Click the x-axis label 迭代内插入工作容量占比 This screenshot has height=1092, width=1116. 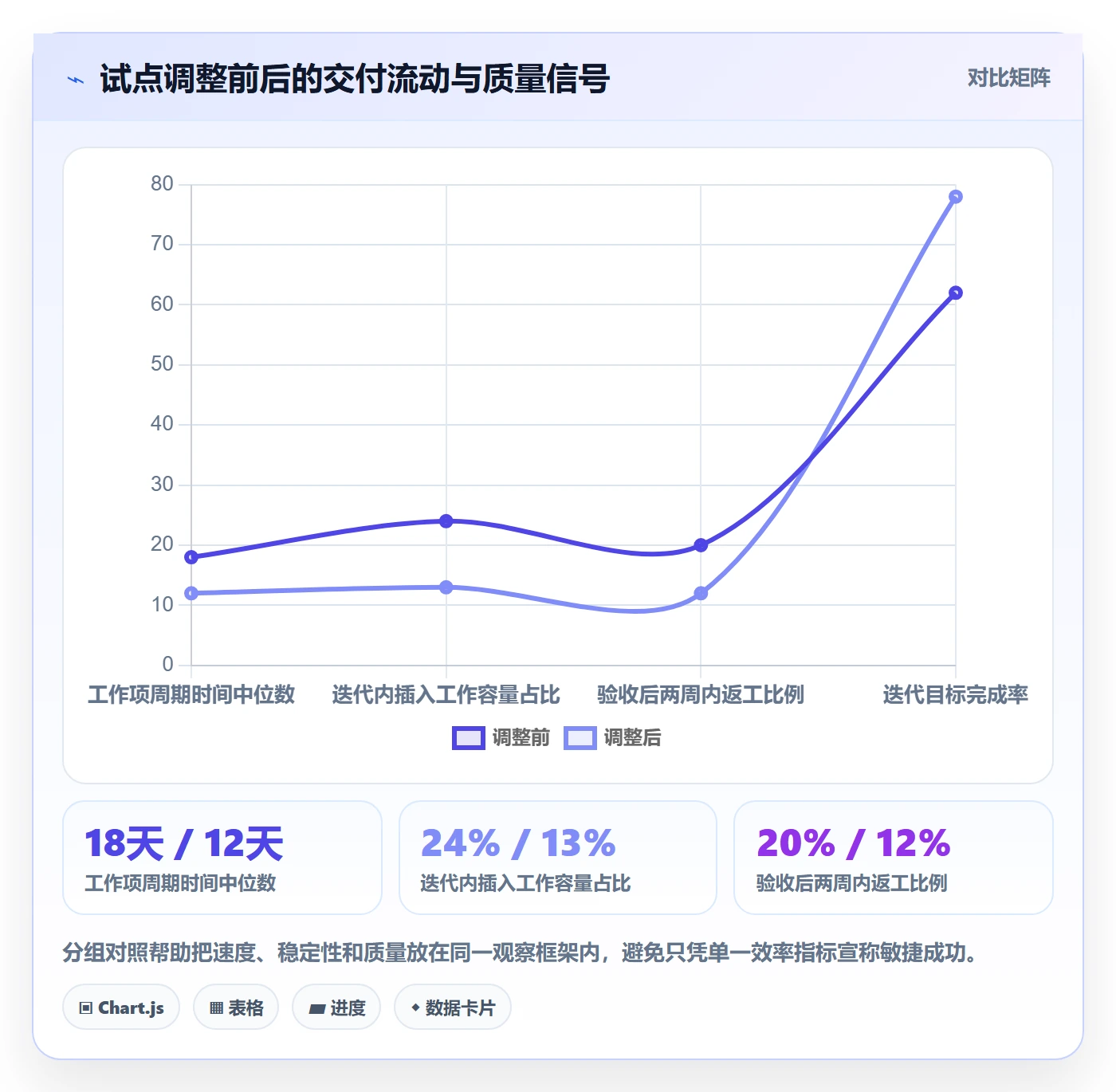point(446,695)
